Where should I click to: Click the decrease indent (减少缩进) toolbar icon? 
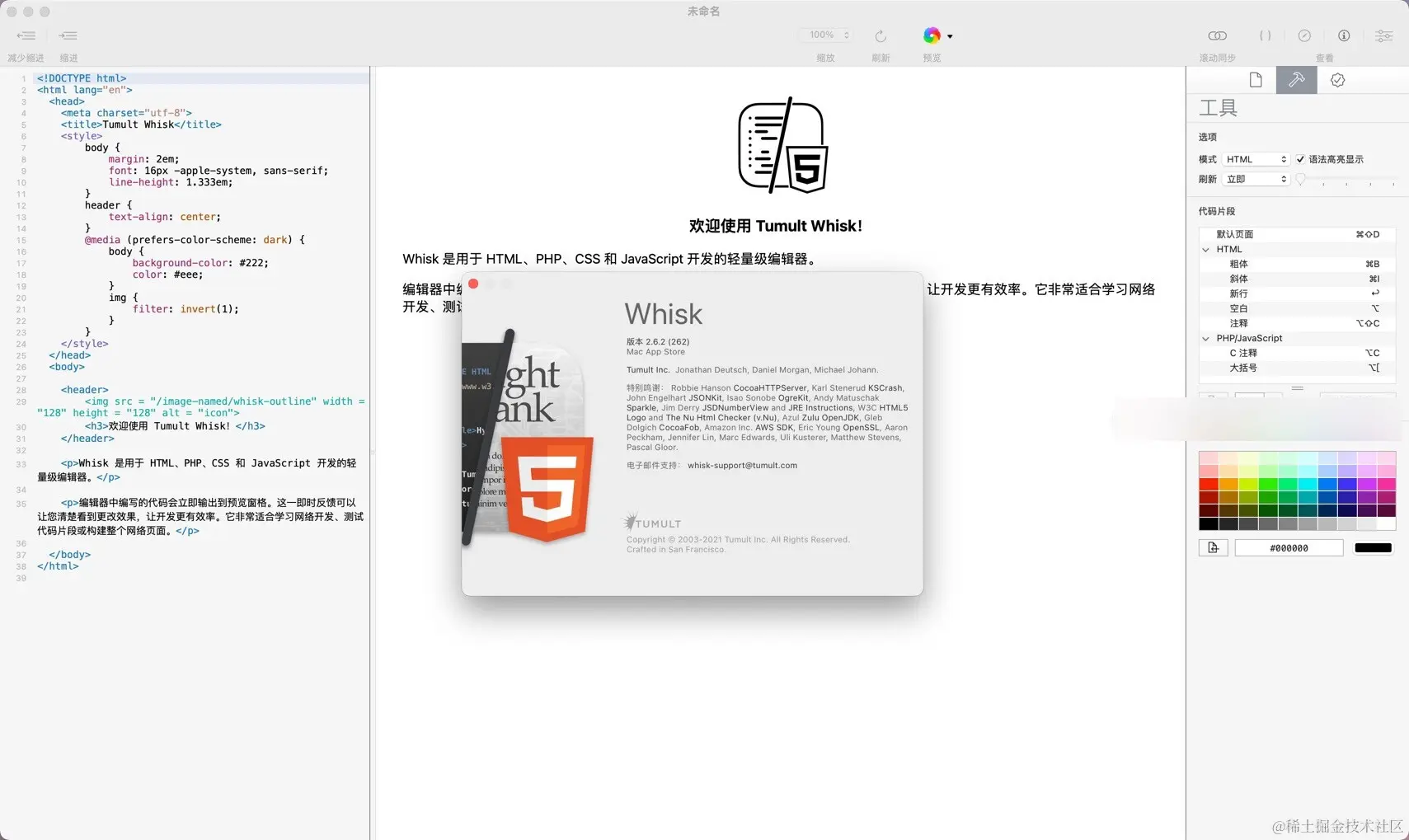click(x=26, y=35)
